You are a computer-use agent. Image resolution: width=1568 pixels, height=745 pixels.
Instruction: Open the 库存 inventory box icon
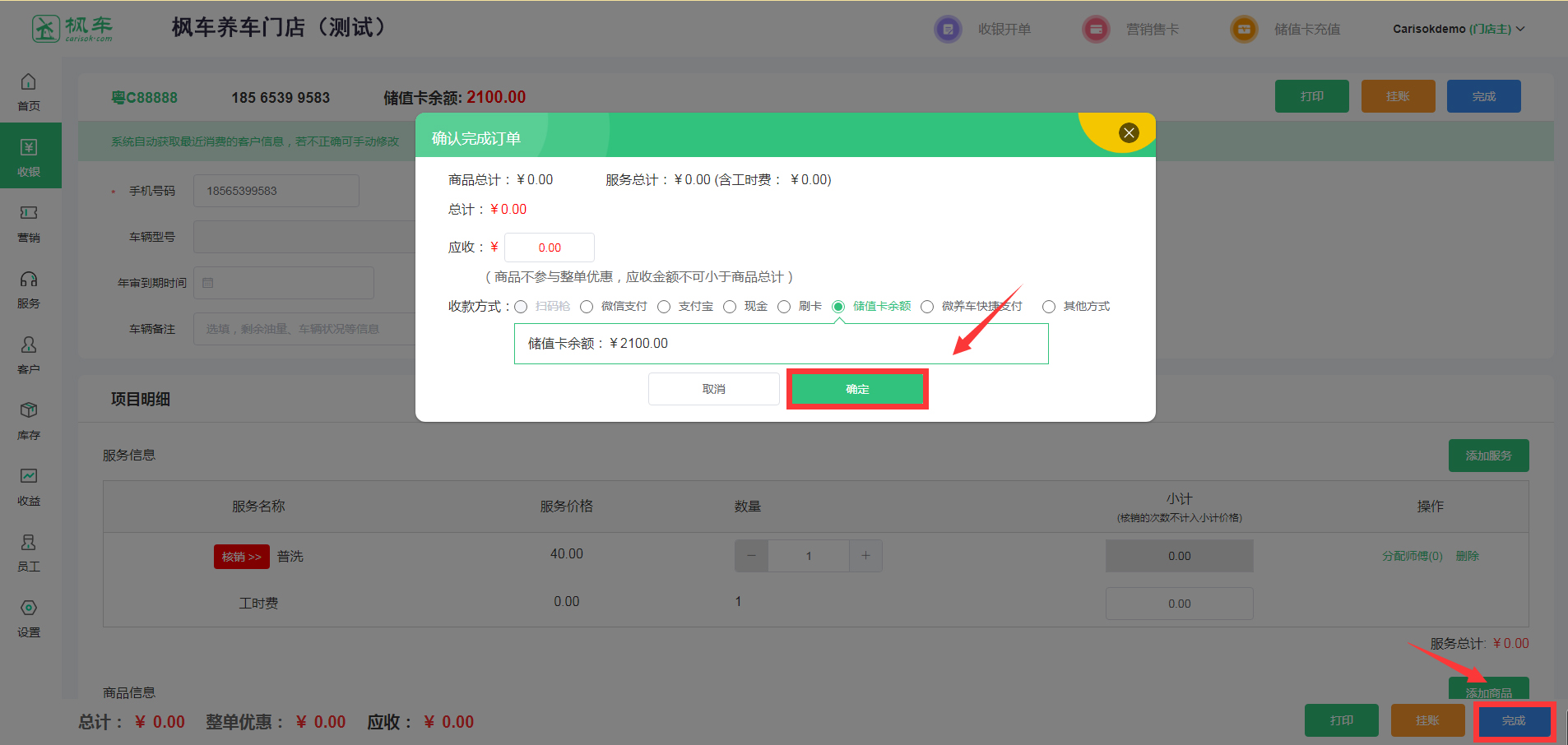tap(29, 410)
